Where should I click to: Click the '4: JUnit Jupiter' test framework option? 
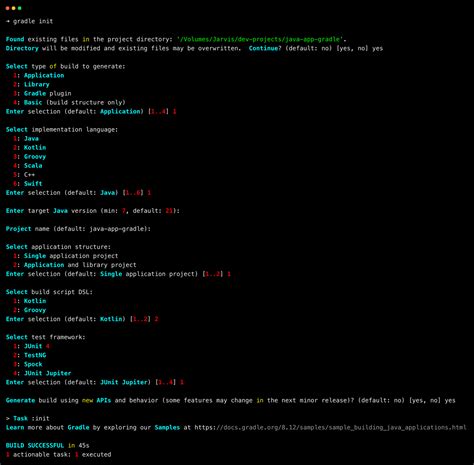(42, 373)
